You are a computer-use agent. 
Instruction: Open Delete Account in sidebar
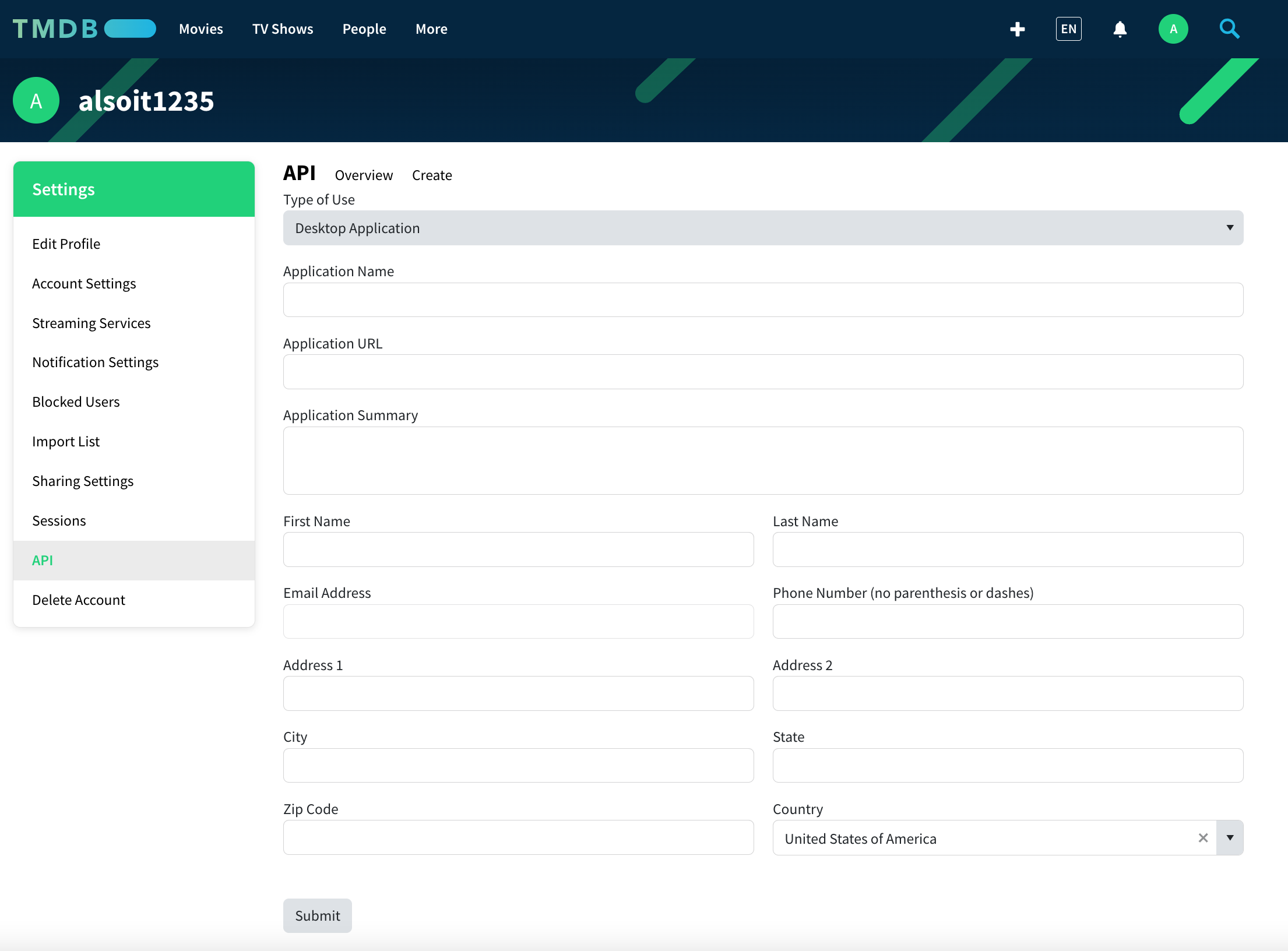(x=79, y=600)
